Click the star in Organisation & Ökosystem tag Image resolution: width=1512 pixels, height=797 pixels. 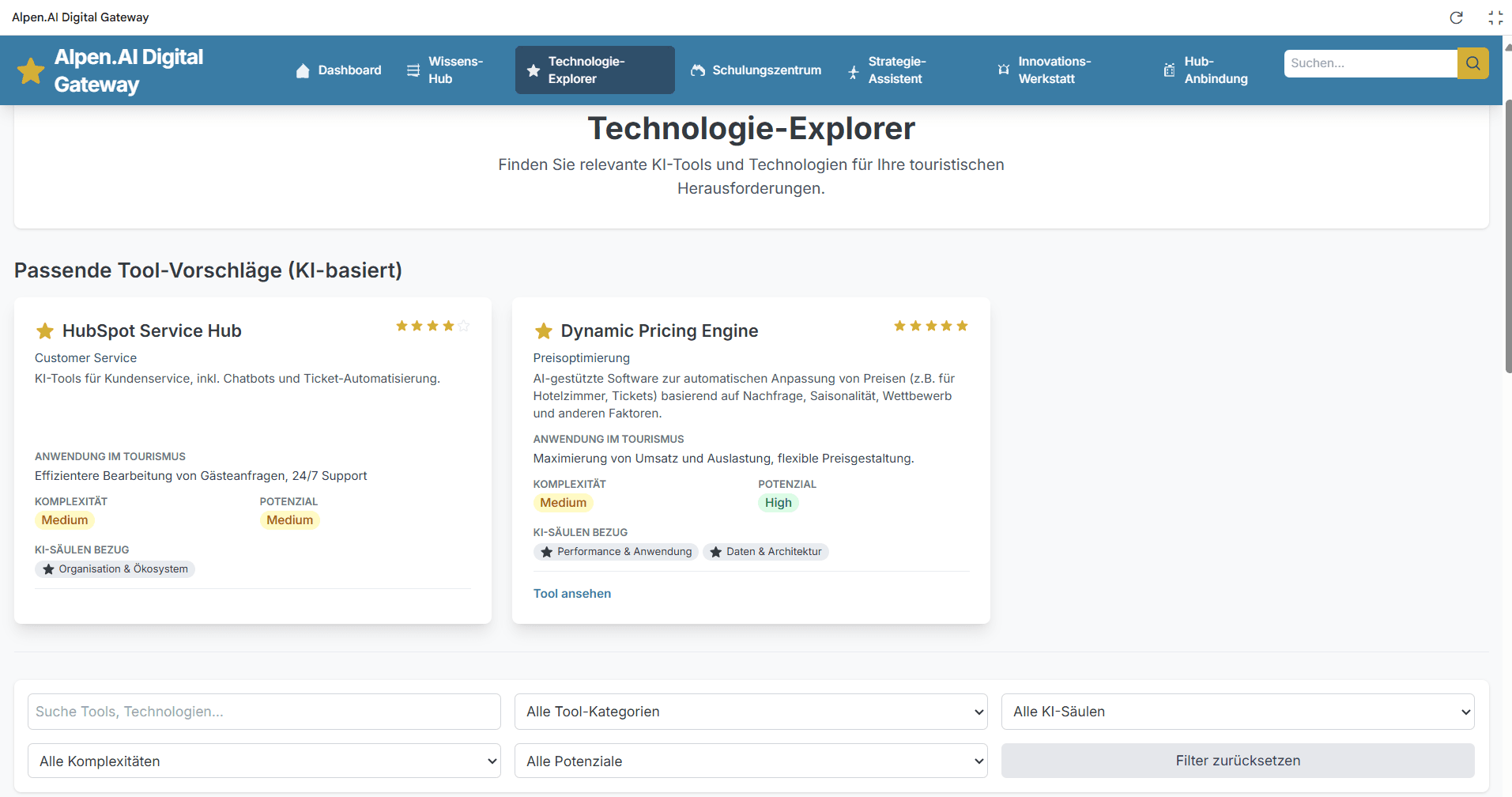49,569
